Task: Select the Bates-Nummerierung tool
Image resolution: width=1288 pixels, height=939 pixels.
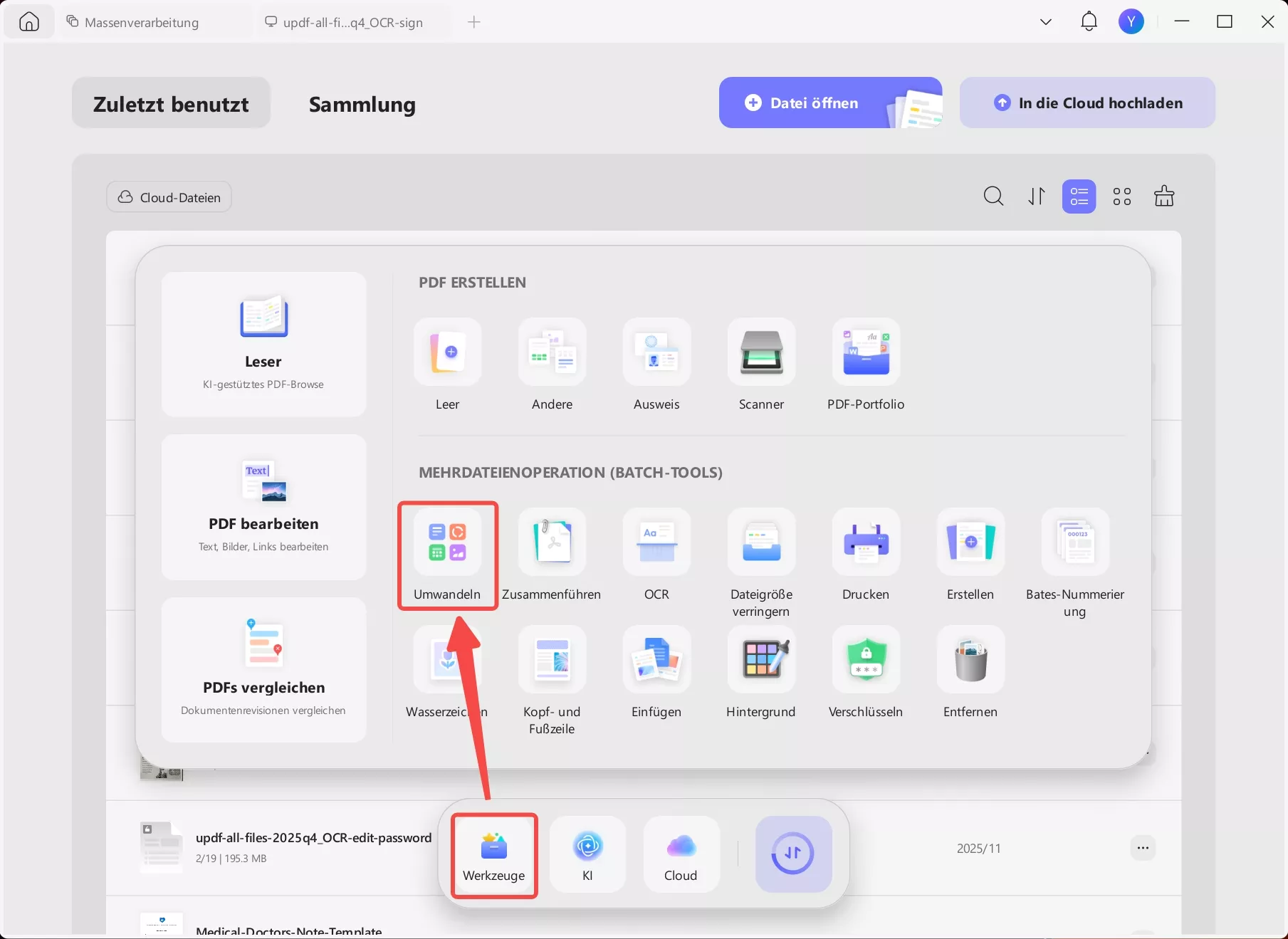Action: click(x=1074, y=555)
